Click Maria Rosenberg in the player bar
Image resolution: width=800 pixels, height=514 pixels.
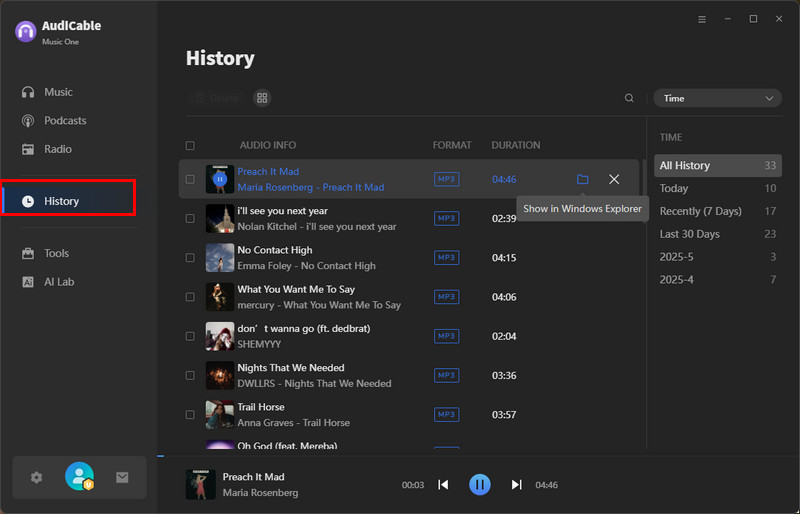[x=260, y=493]
